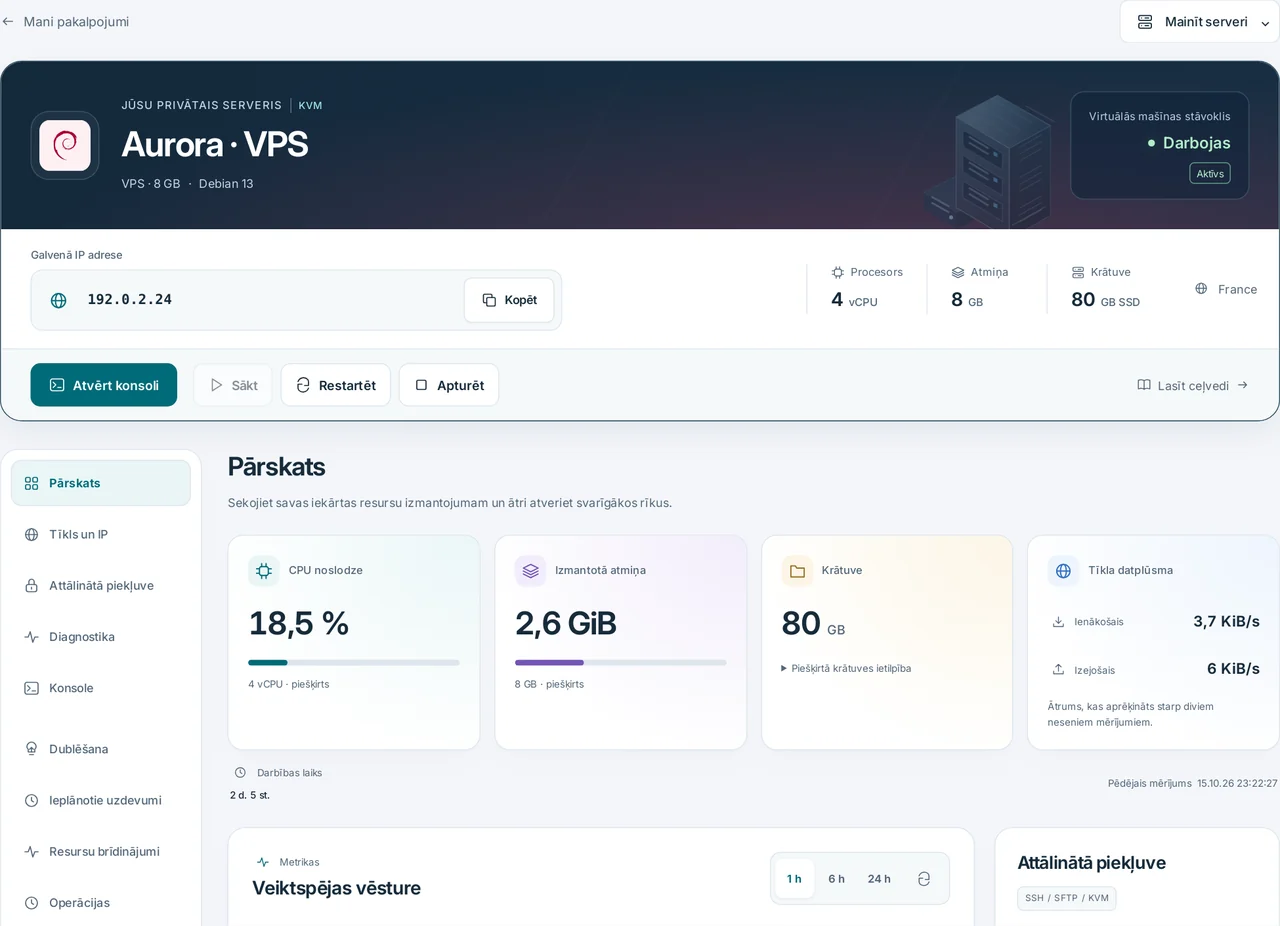Click the Atmiņa layers icon

(958, 272)
